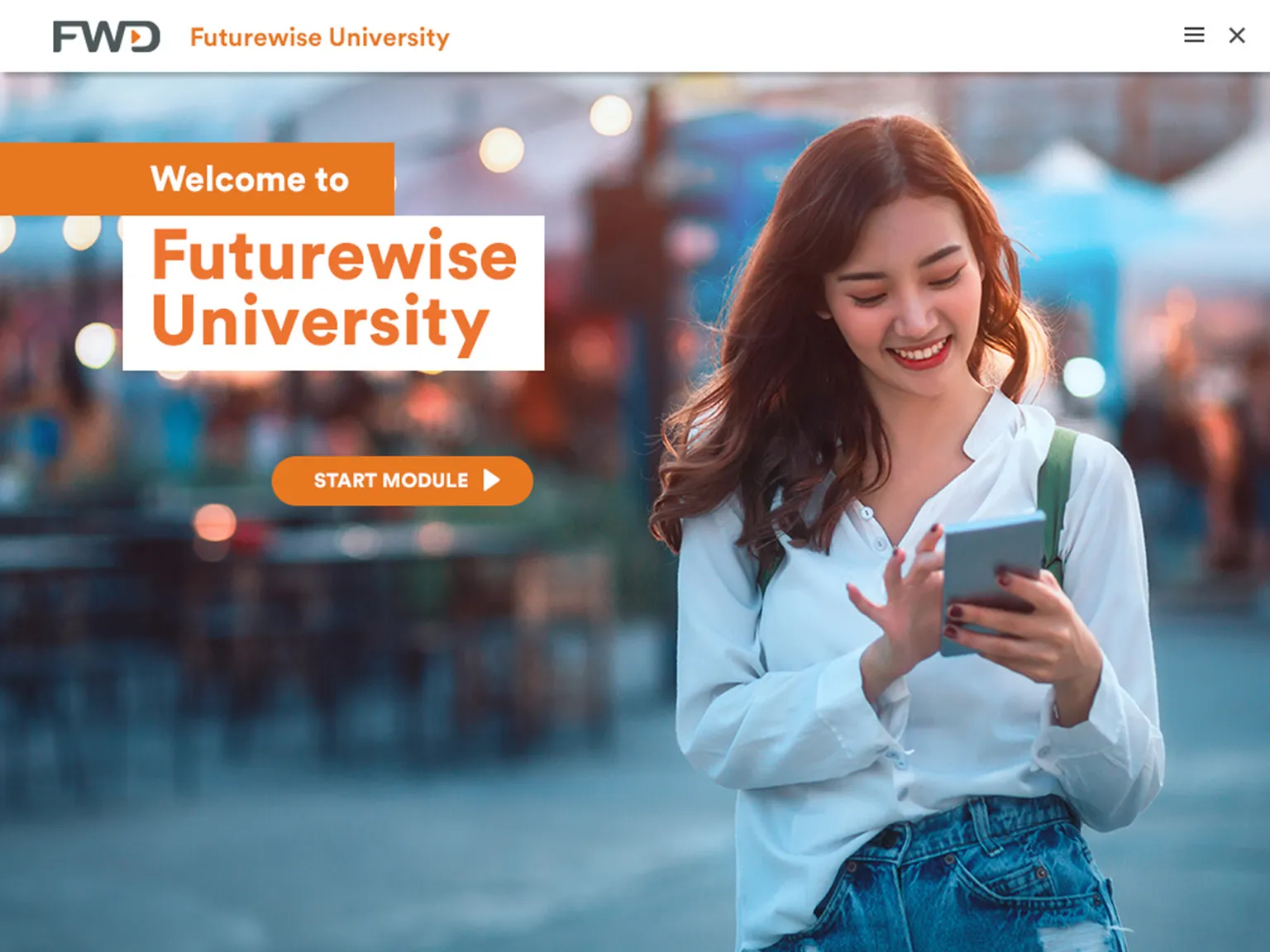Screen dimensions: 1270x952
Task: Click the word Futurewise in large heading
Action: [334, 255]
